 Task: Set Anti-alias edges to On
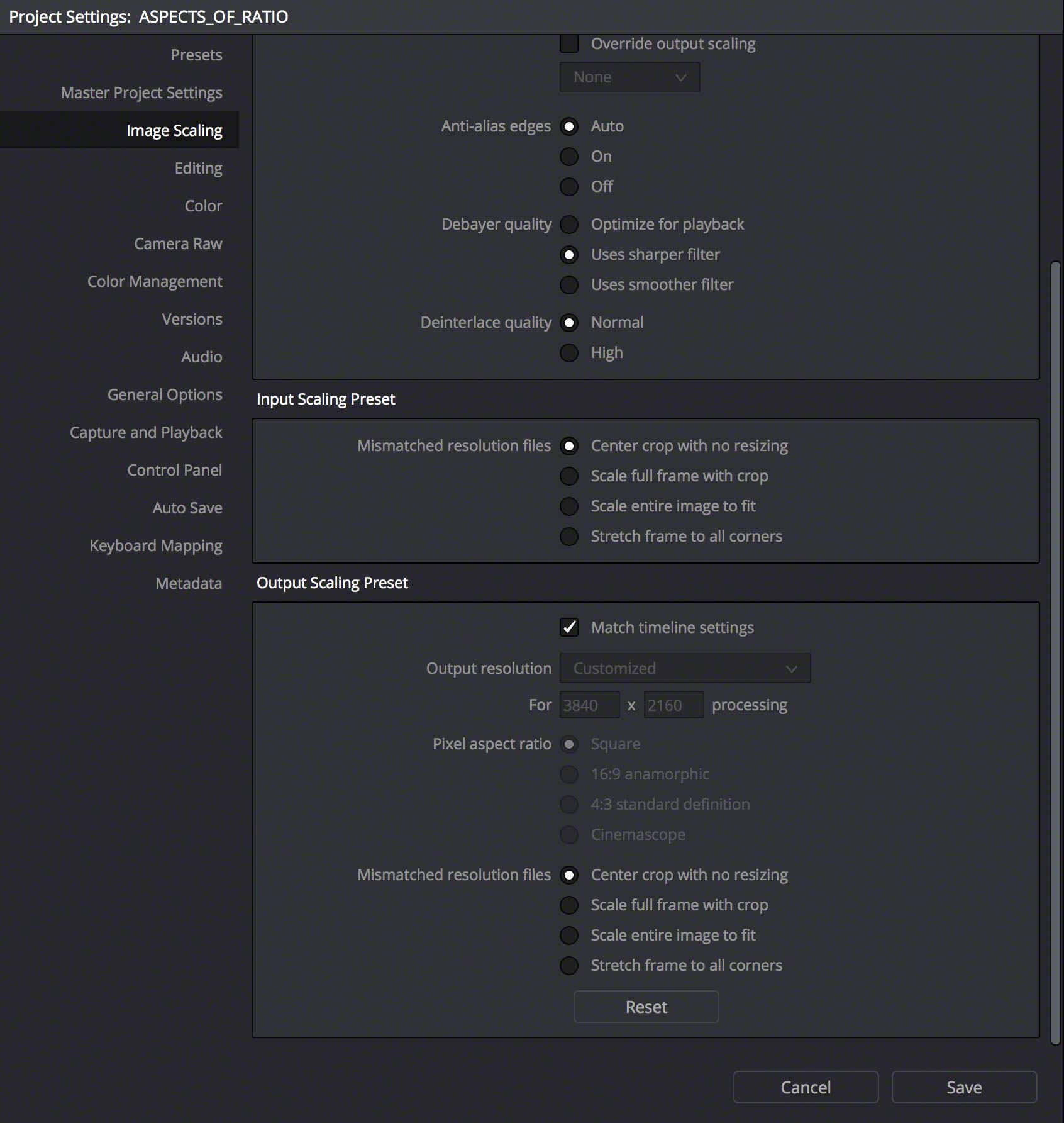coord(569,157)
